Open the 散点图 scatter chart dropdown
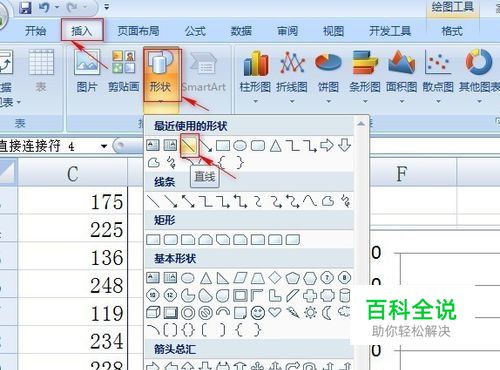The width and height of the screenshot is (500, 370). click(438, 76)
